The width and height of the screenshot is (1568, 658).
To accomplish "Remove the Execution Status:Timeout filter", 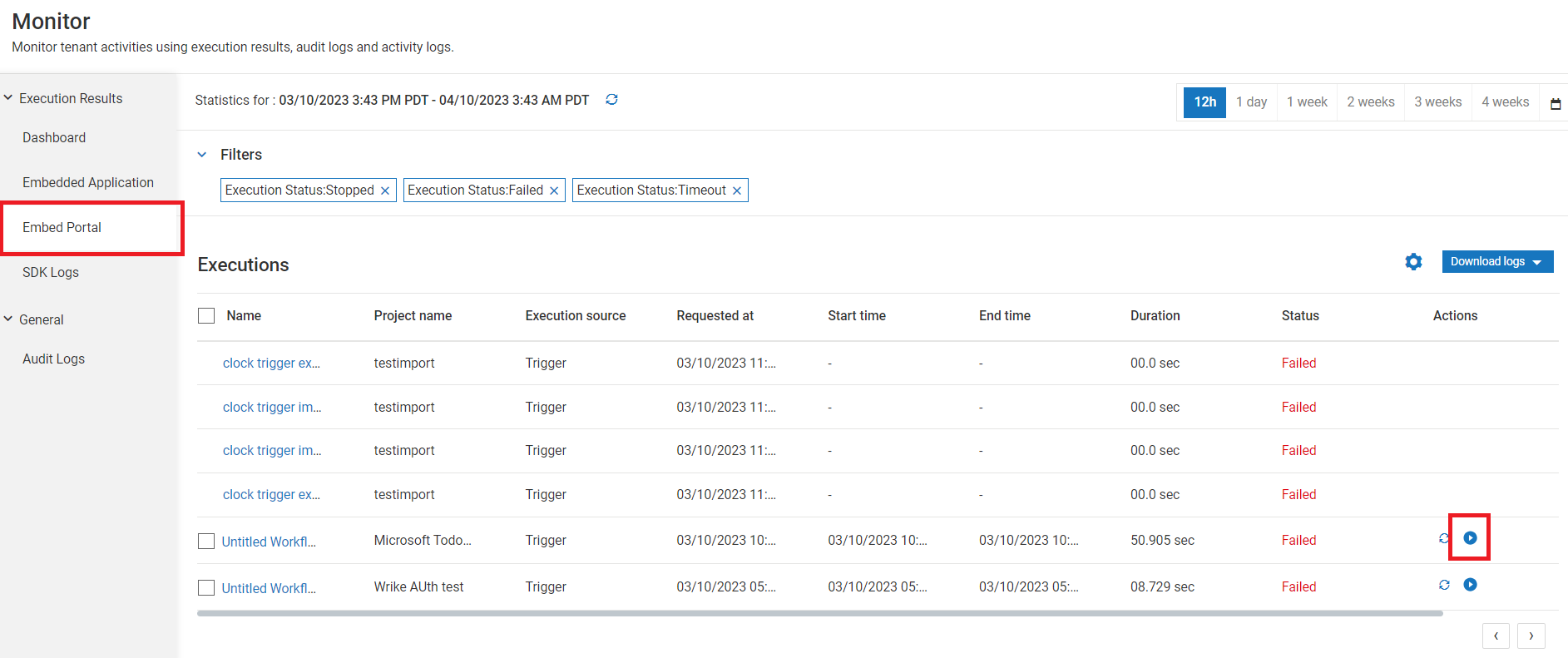I will (737, 190).
